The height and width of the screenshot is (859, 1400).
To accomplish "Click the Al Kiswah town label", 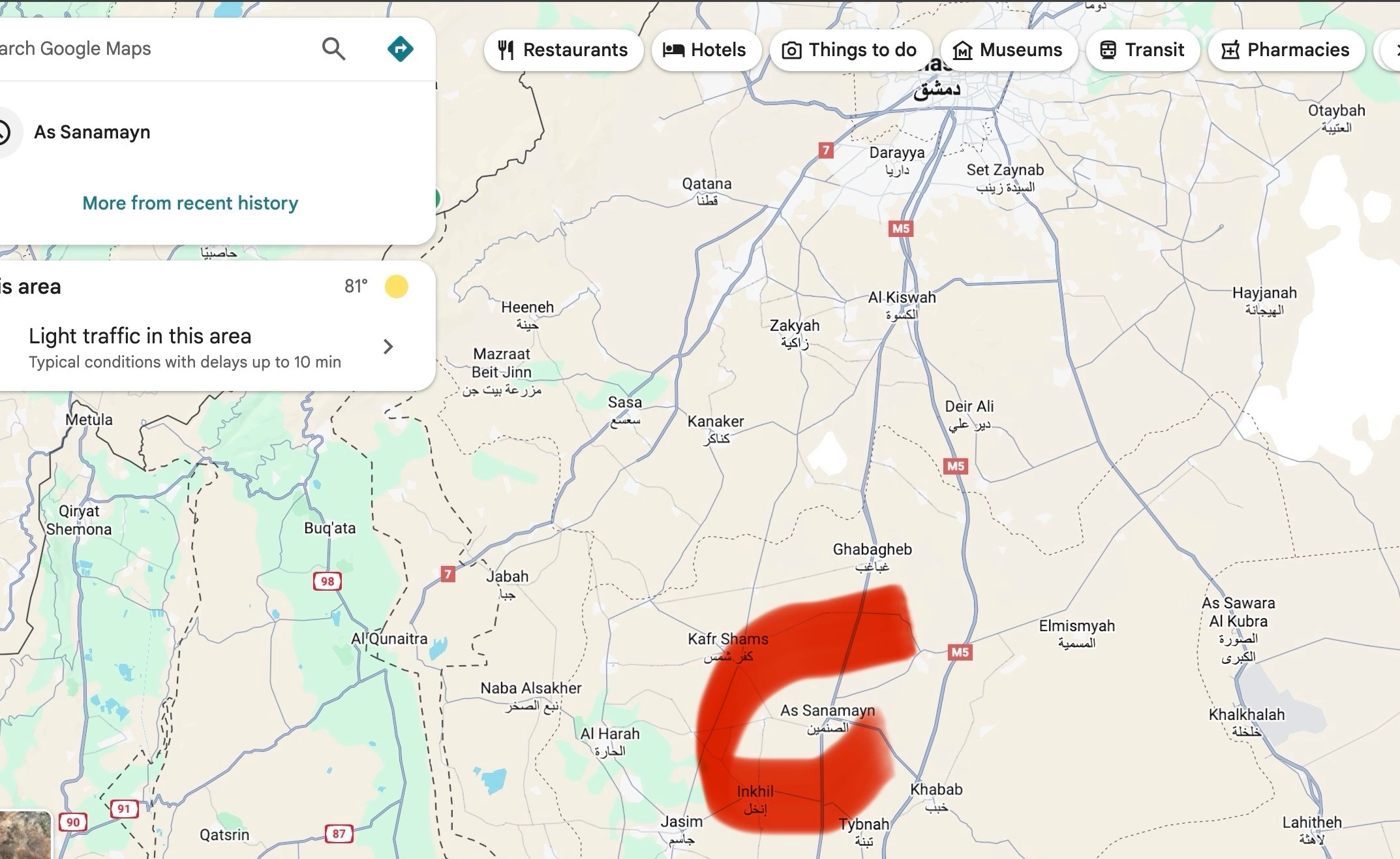I will pyautogui.click(x=902, y=305).
